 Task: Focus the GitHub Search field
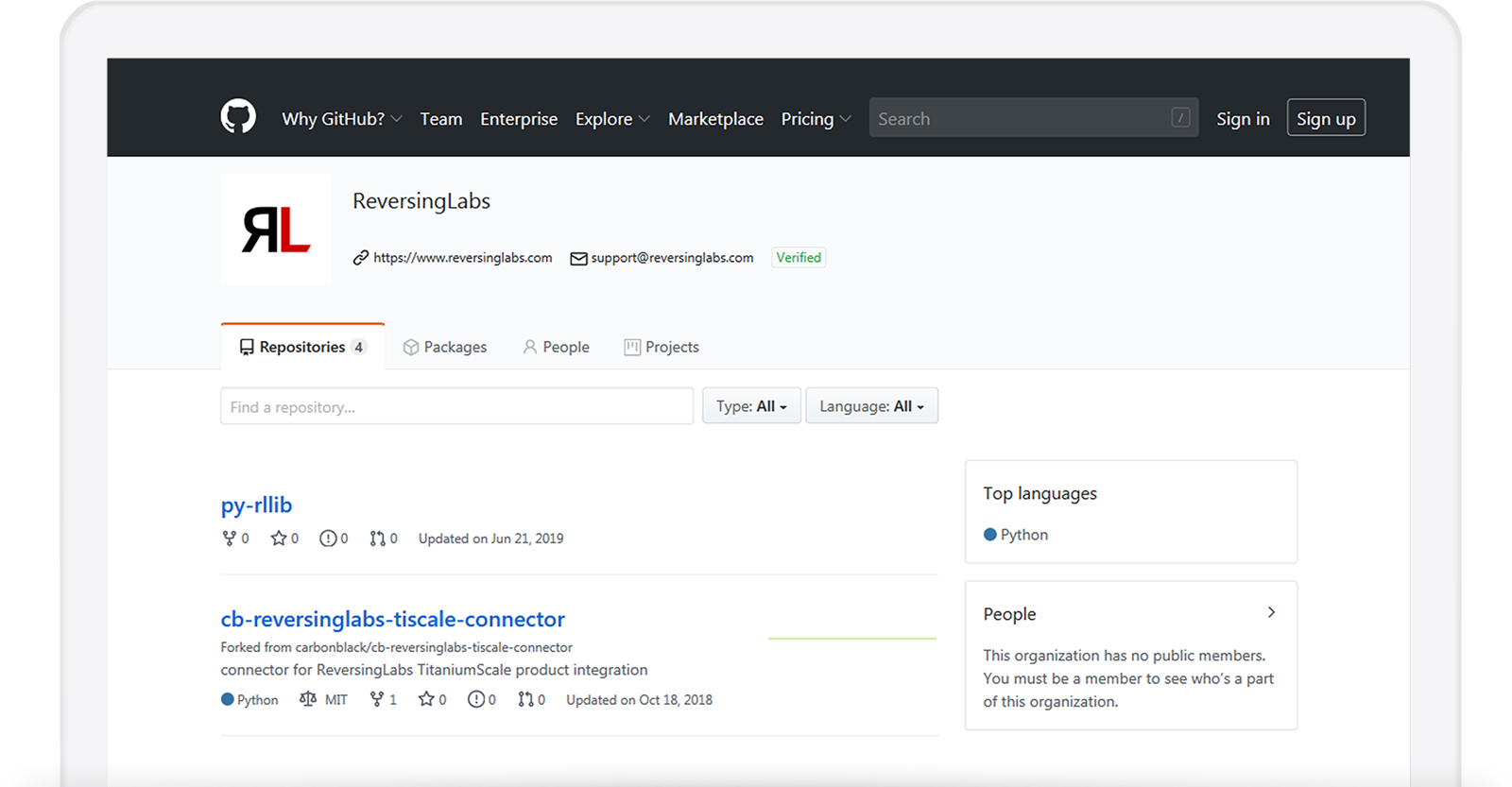(x=1034, y=118)
